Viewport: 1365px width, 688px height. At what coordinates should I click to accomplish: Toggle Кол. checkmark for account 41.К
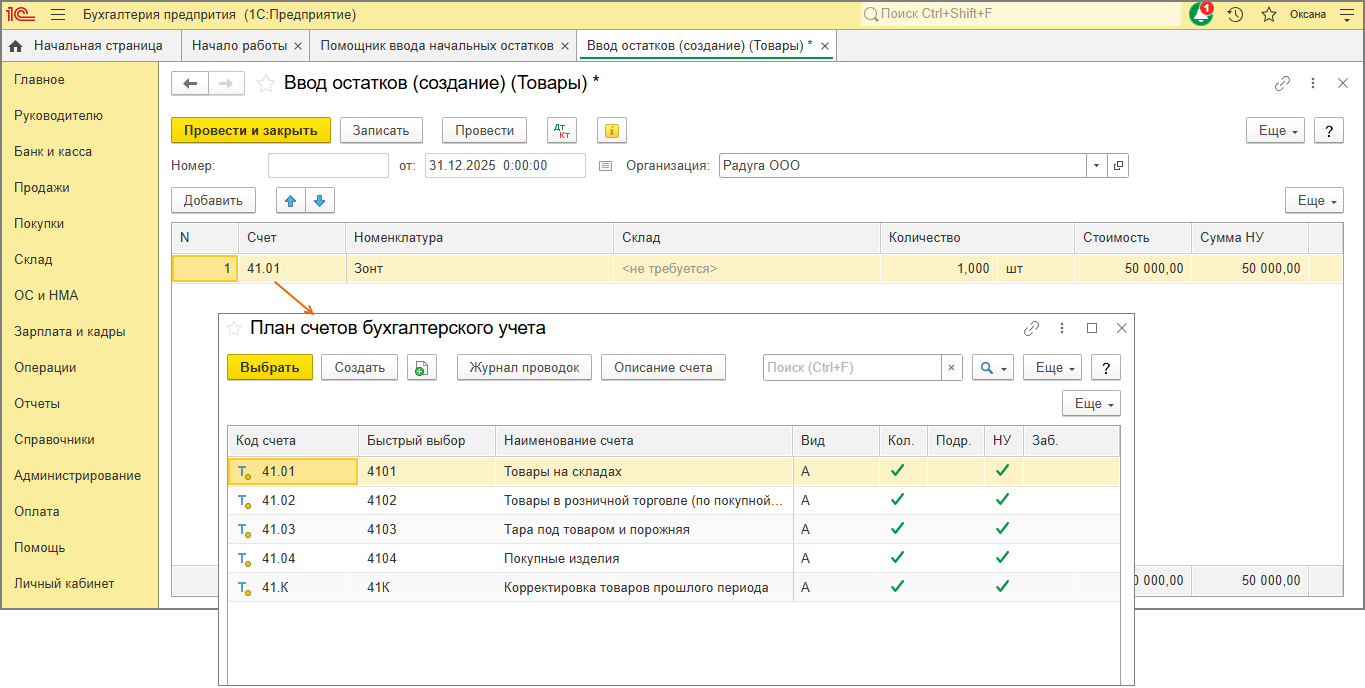point(897,587)
